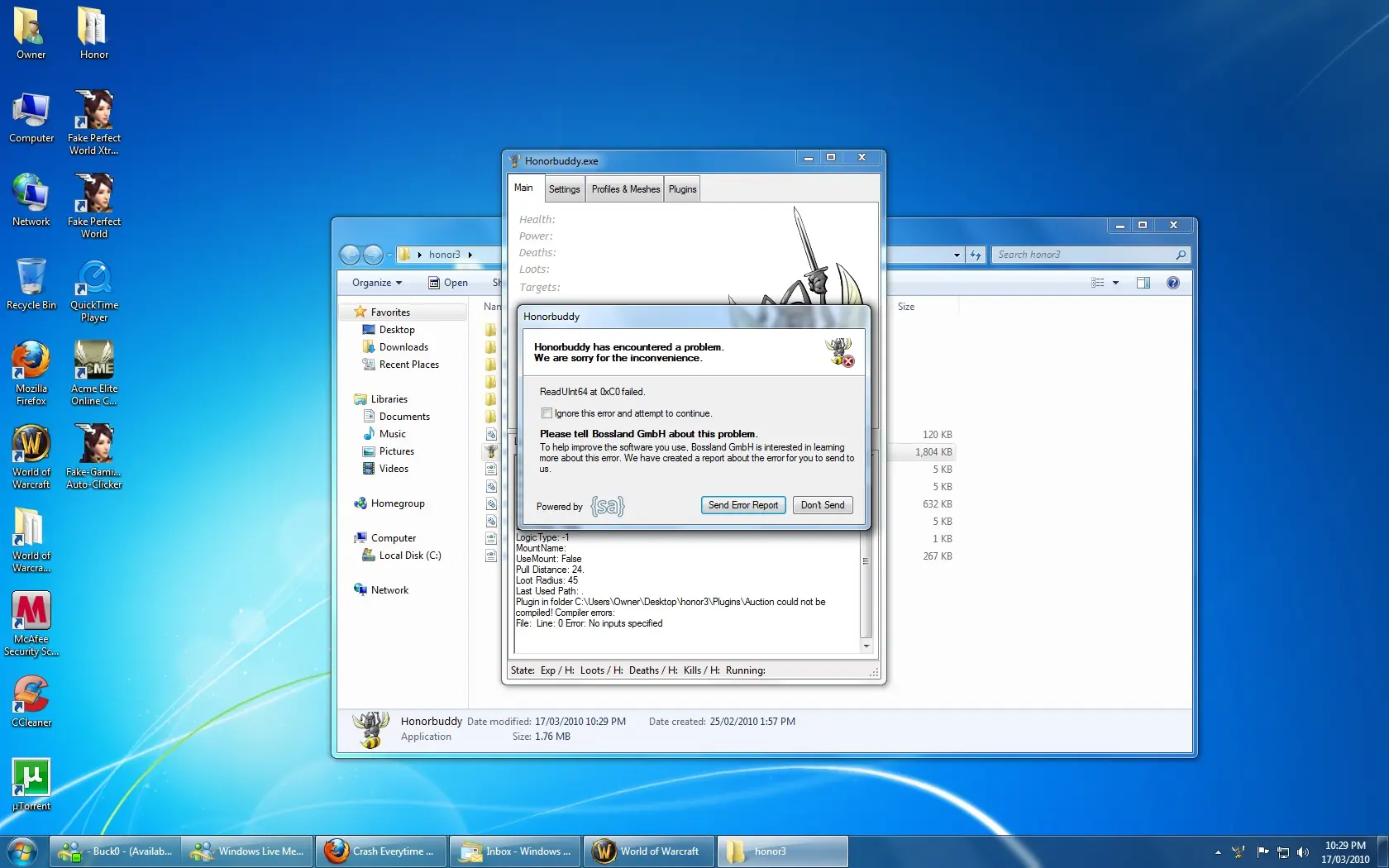
Task: Click the Explorer refresh button
Action: click(x=976, y=255)
